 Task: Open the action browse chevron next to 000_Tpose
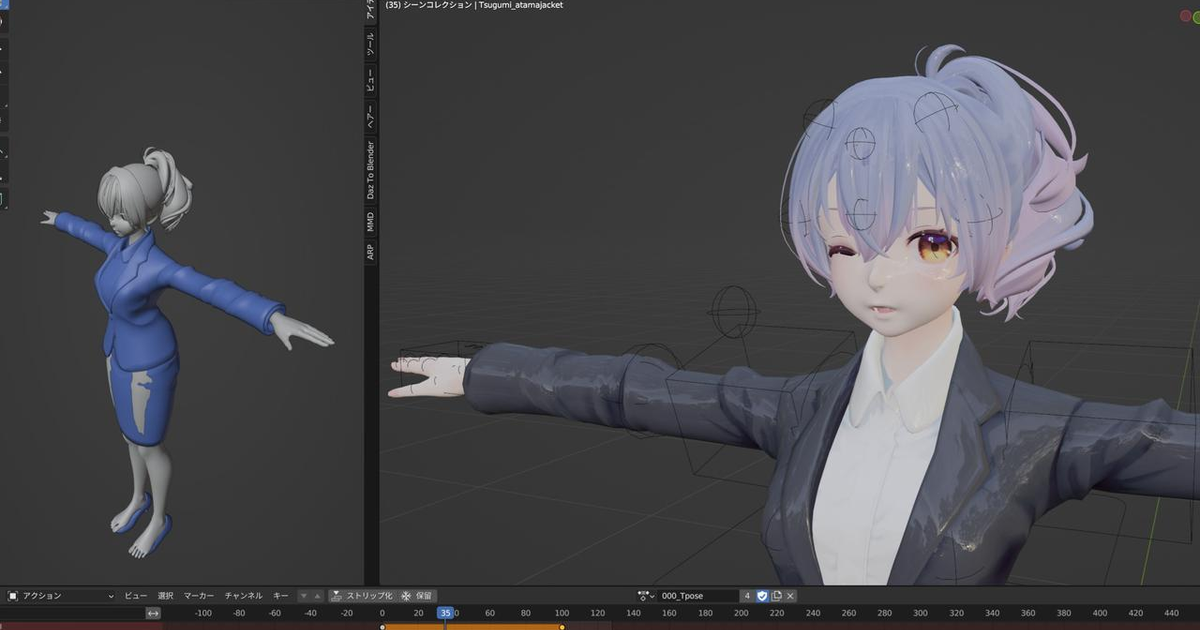[652, 595]
